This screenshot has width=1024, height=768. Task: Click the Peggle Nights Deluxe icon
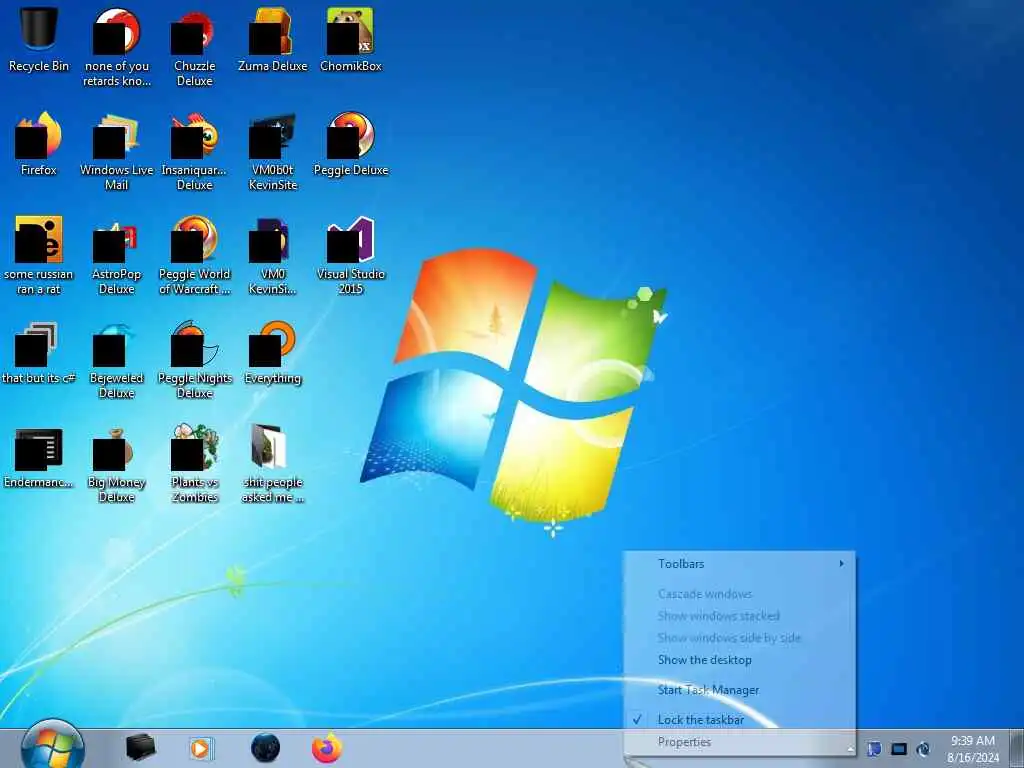[x=195, y=359]
